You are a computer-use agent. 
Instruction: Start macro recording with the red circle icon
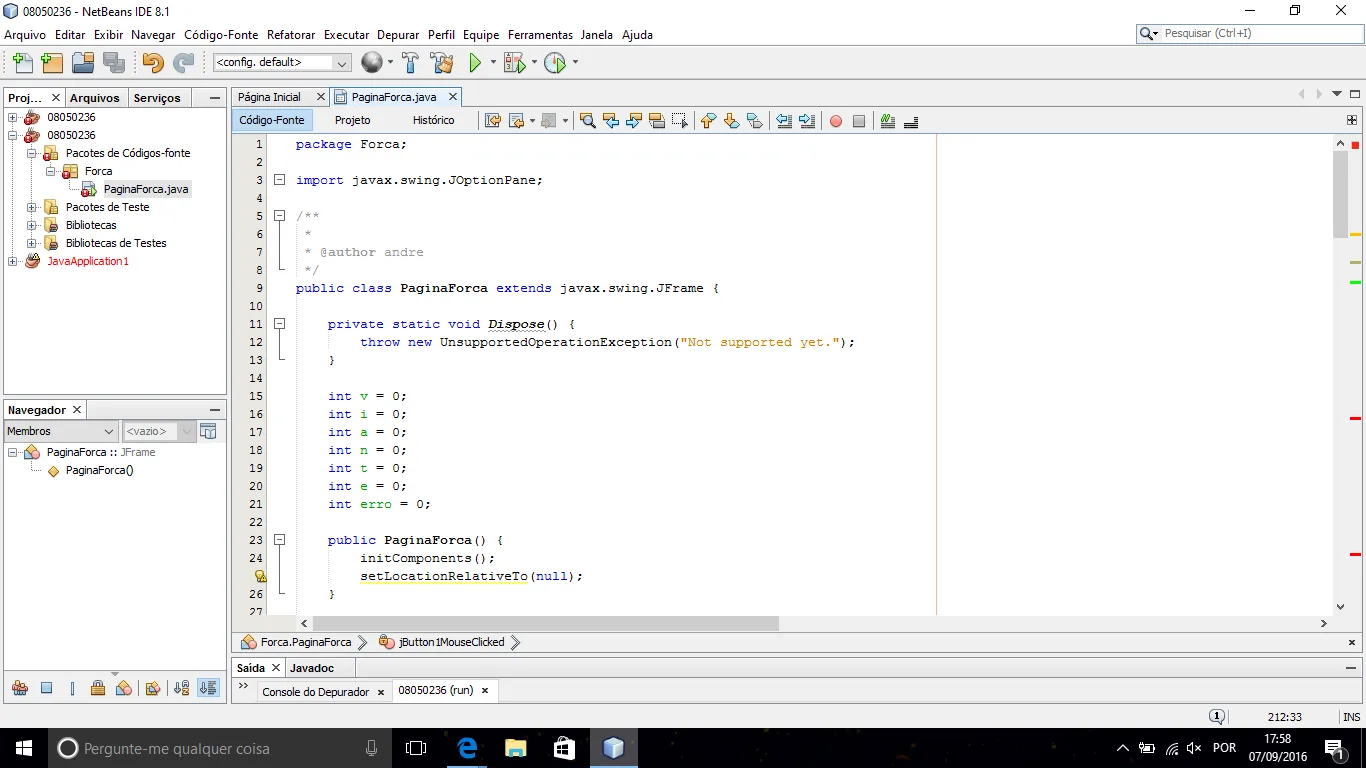tap(835, 121)
